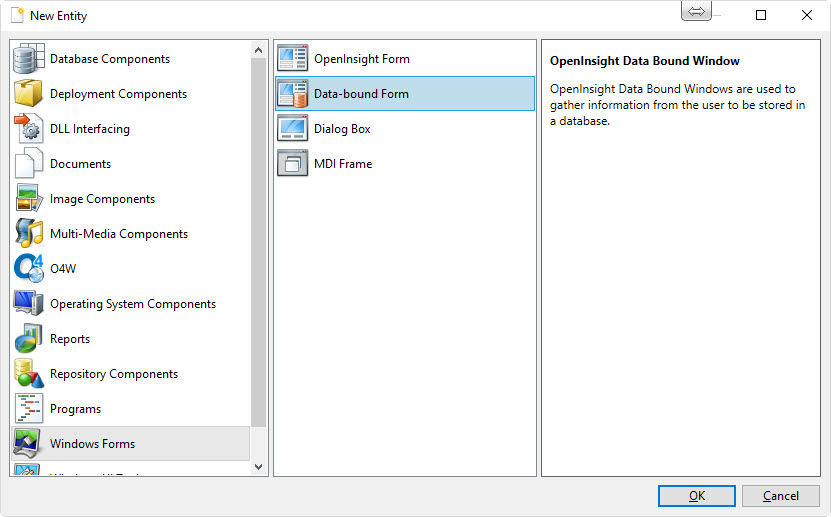Click the OpenInsight Data Bound Window heading

[644, 61]
